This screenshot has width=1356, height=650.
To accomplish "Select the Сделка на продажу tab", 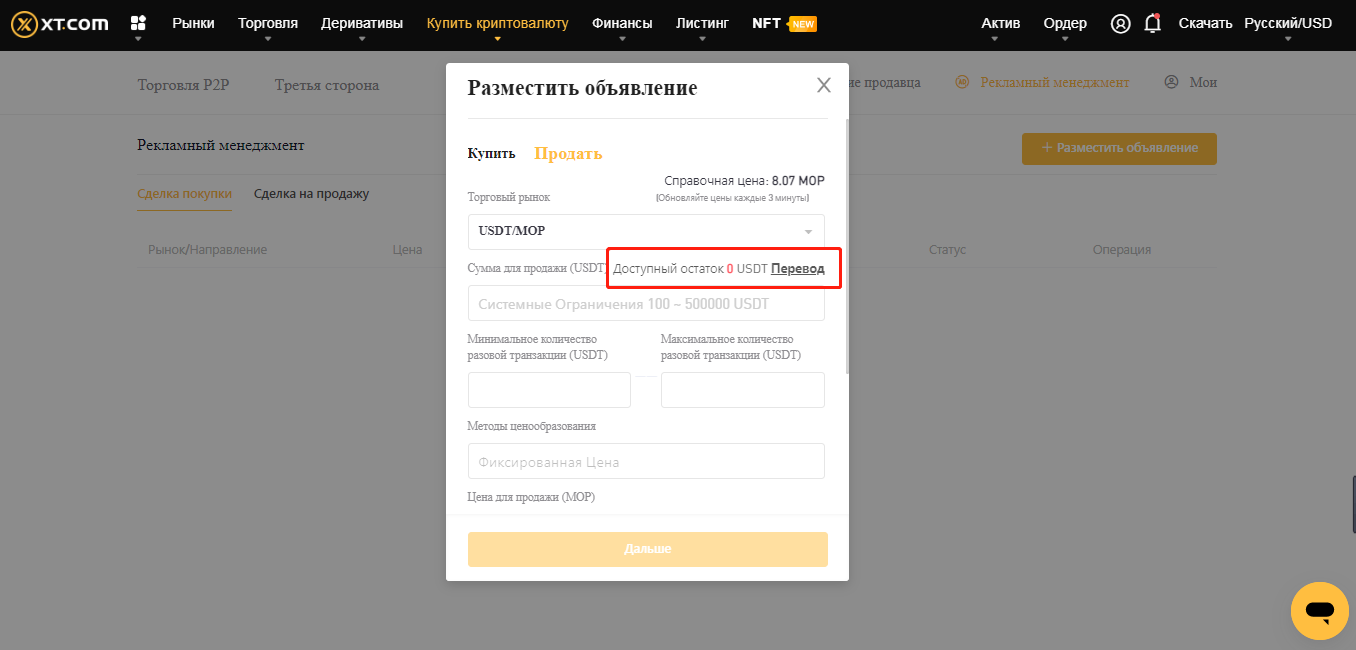I will 311,193.
